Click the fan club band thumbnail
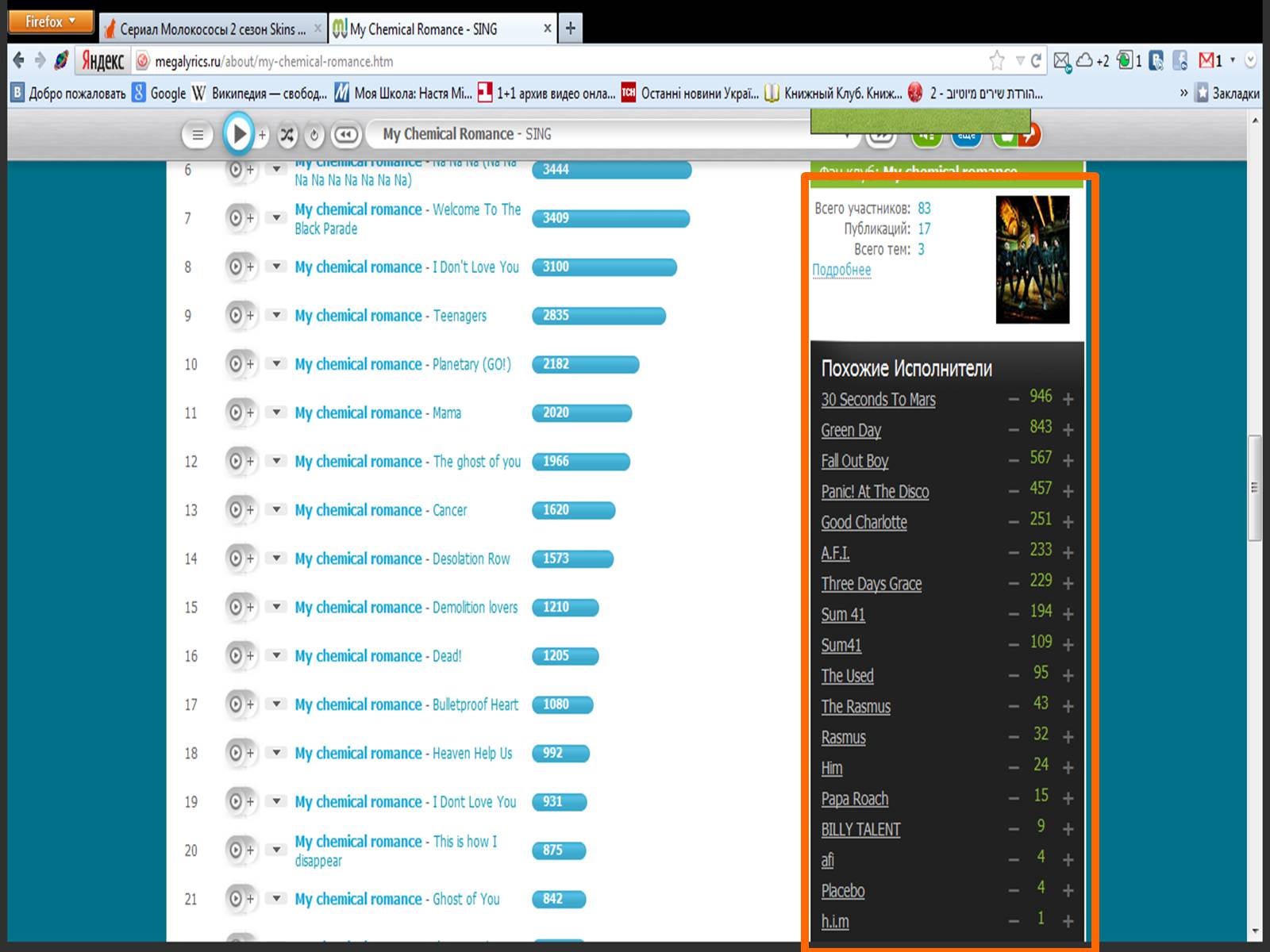Viewport: 1270px width, 952px height. 1033,259
